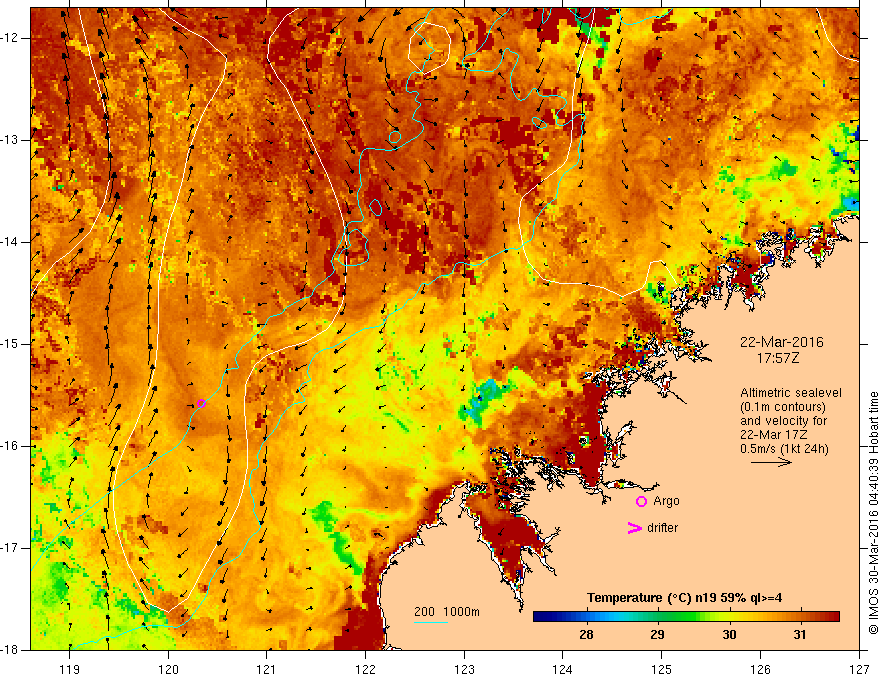
Task: Click the latitude -18 axis label
Action: (11, 650)
